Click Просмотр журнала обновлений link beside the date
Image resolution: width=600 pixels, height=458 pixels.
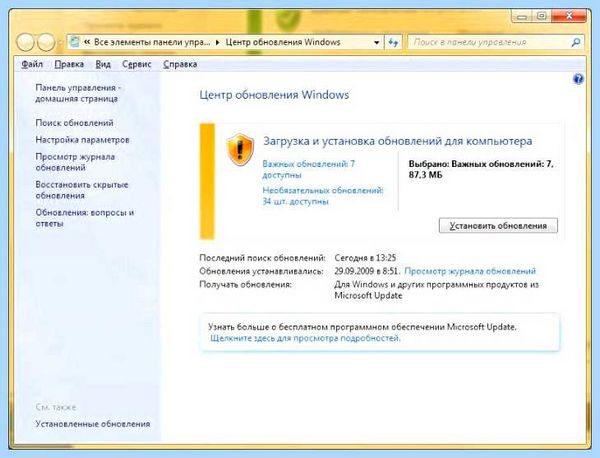click(470, 271)
